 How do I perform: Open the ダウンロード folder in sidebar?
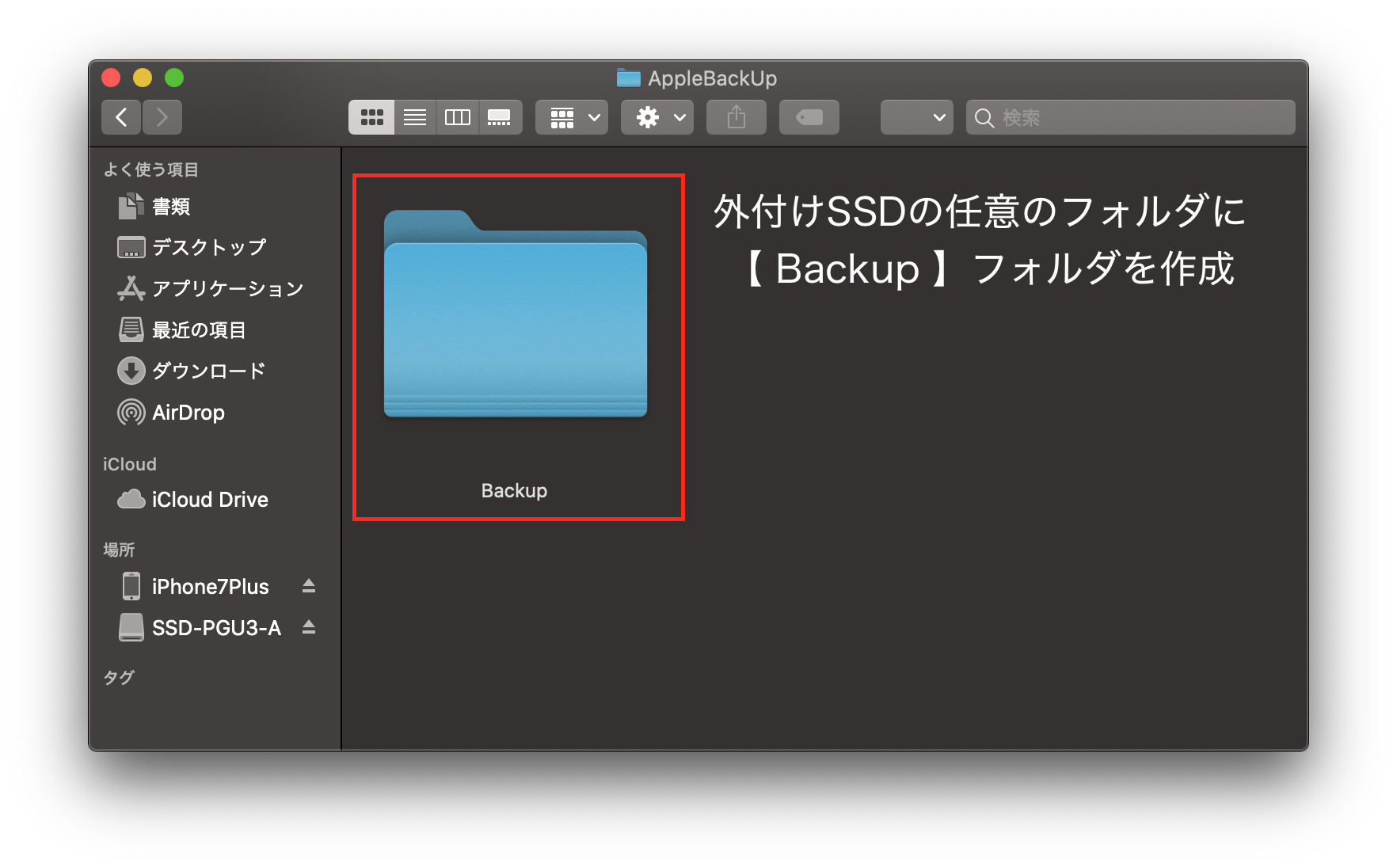pyautogui.click(x=207, y=371)
